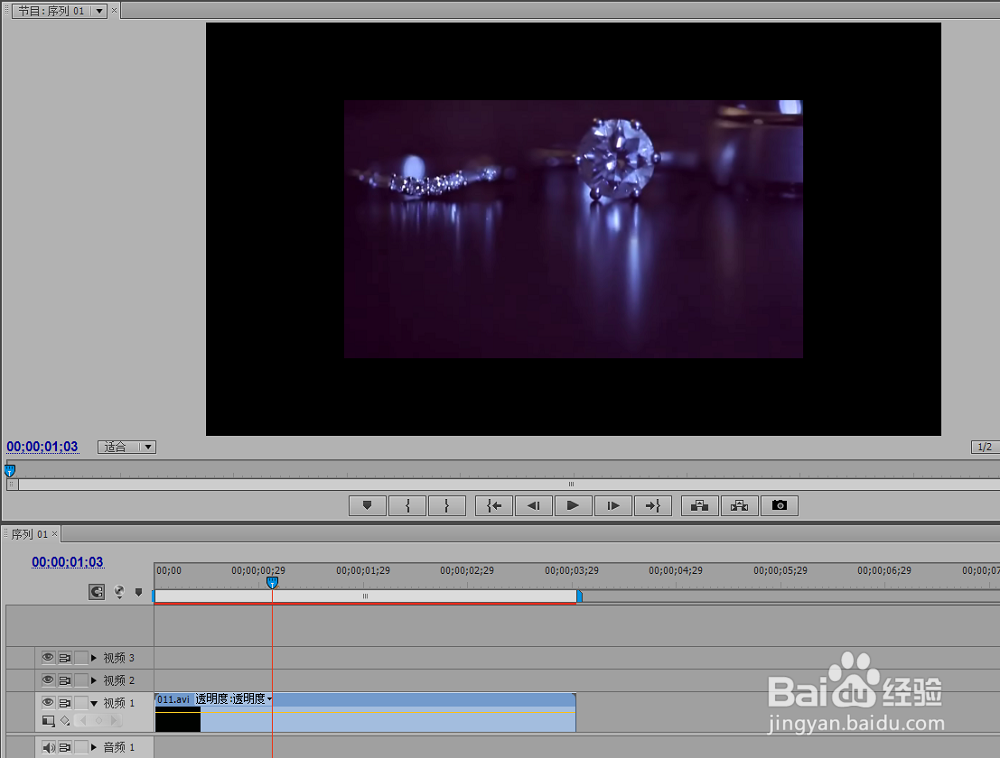Go to Out point
Screen dimensions: 1000x758
point(652,506)
